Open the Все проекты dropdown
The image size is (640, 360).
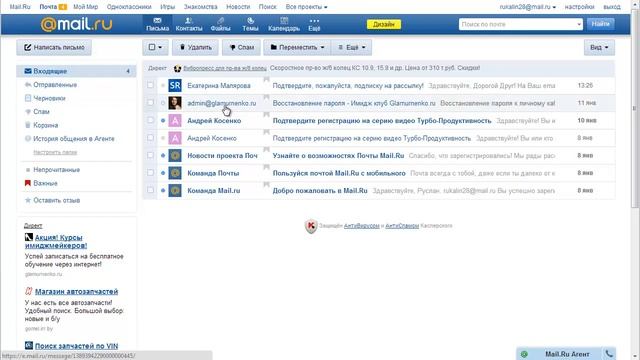click(x=306, y=7)
